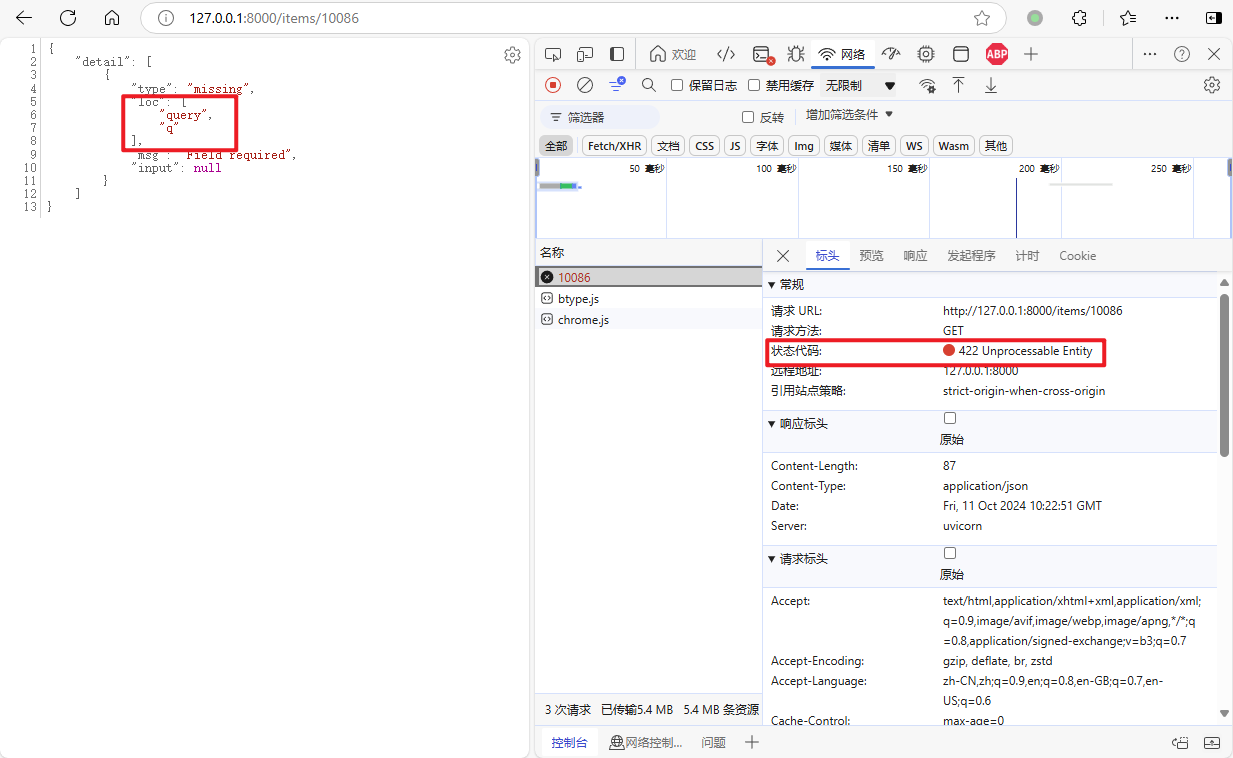
Task: Open the favorites list icon in browser toolbar
Action: [x=1128, y=18]
